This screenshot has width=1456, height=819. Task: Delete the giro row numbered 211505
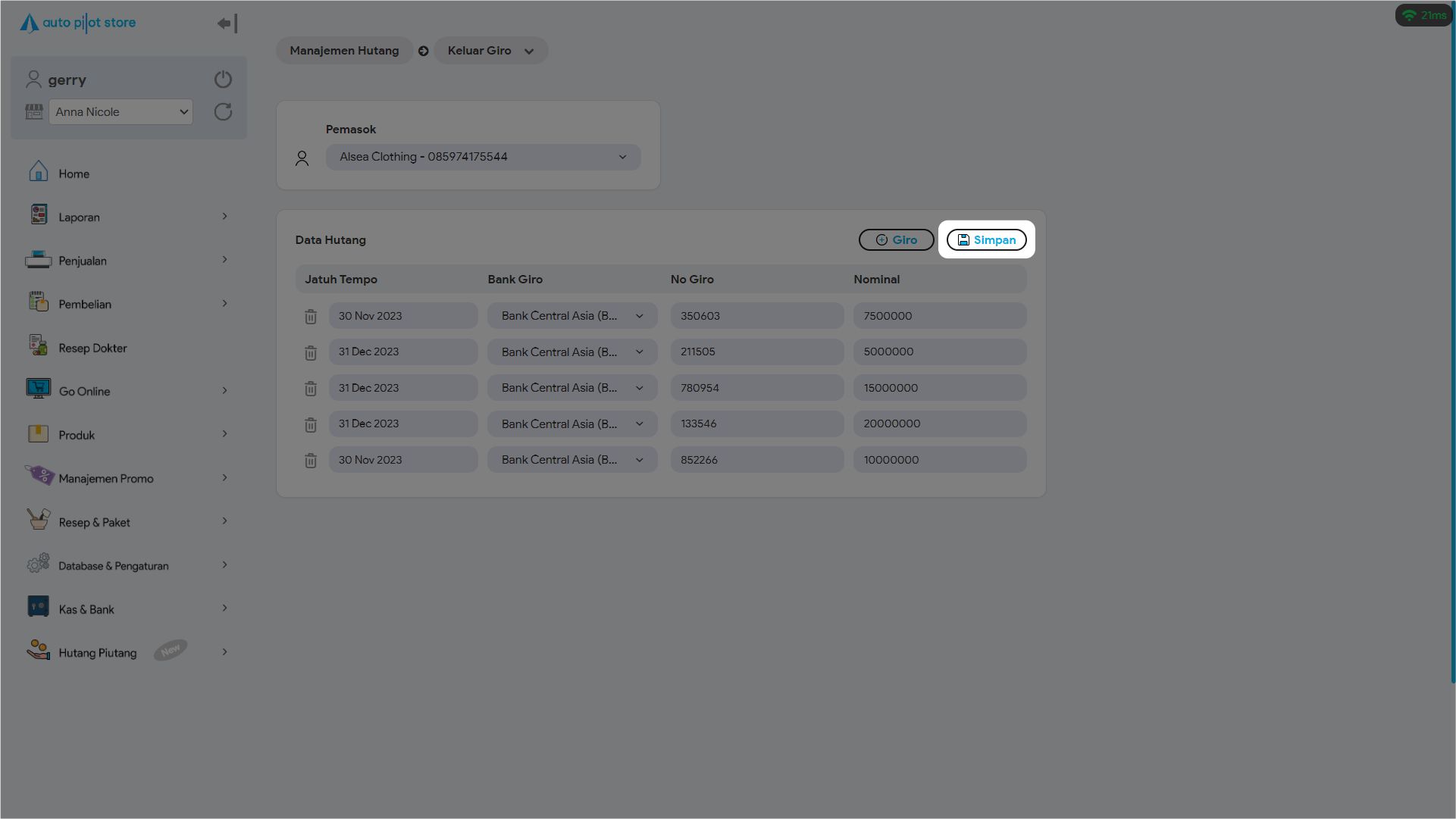pyautogui.click(x=311, y=353)
